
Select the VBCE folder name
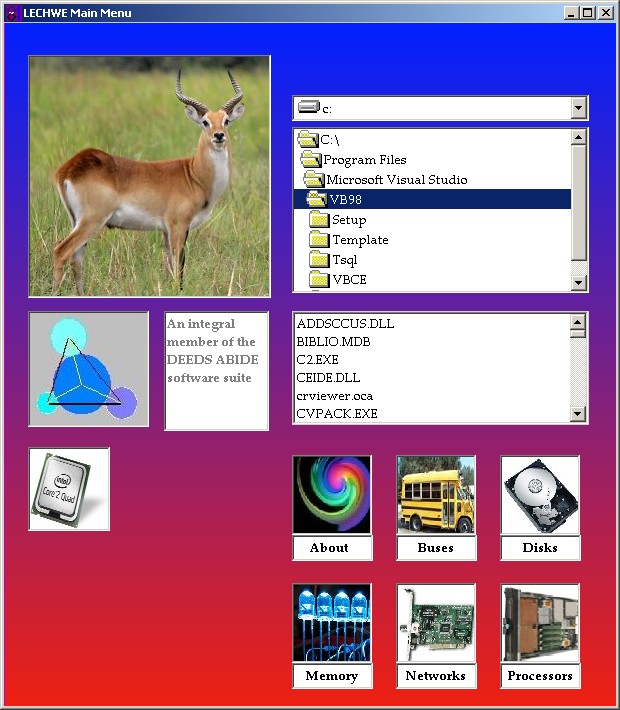[x=350, y=280]
